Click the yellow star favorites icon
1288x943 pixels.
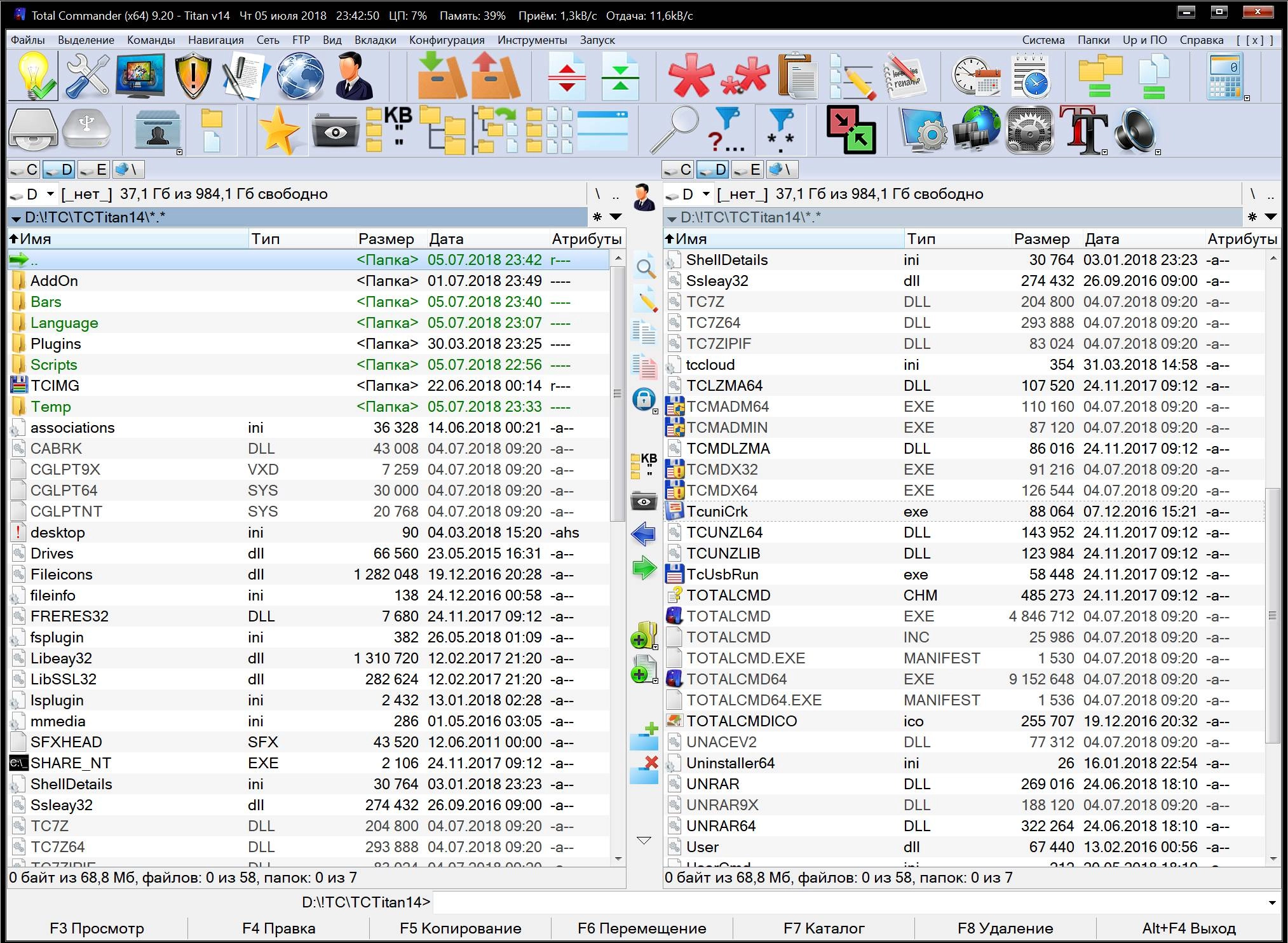click(x=279, y=131)
